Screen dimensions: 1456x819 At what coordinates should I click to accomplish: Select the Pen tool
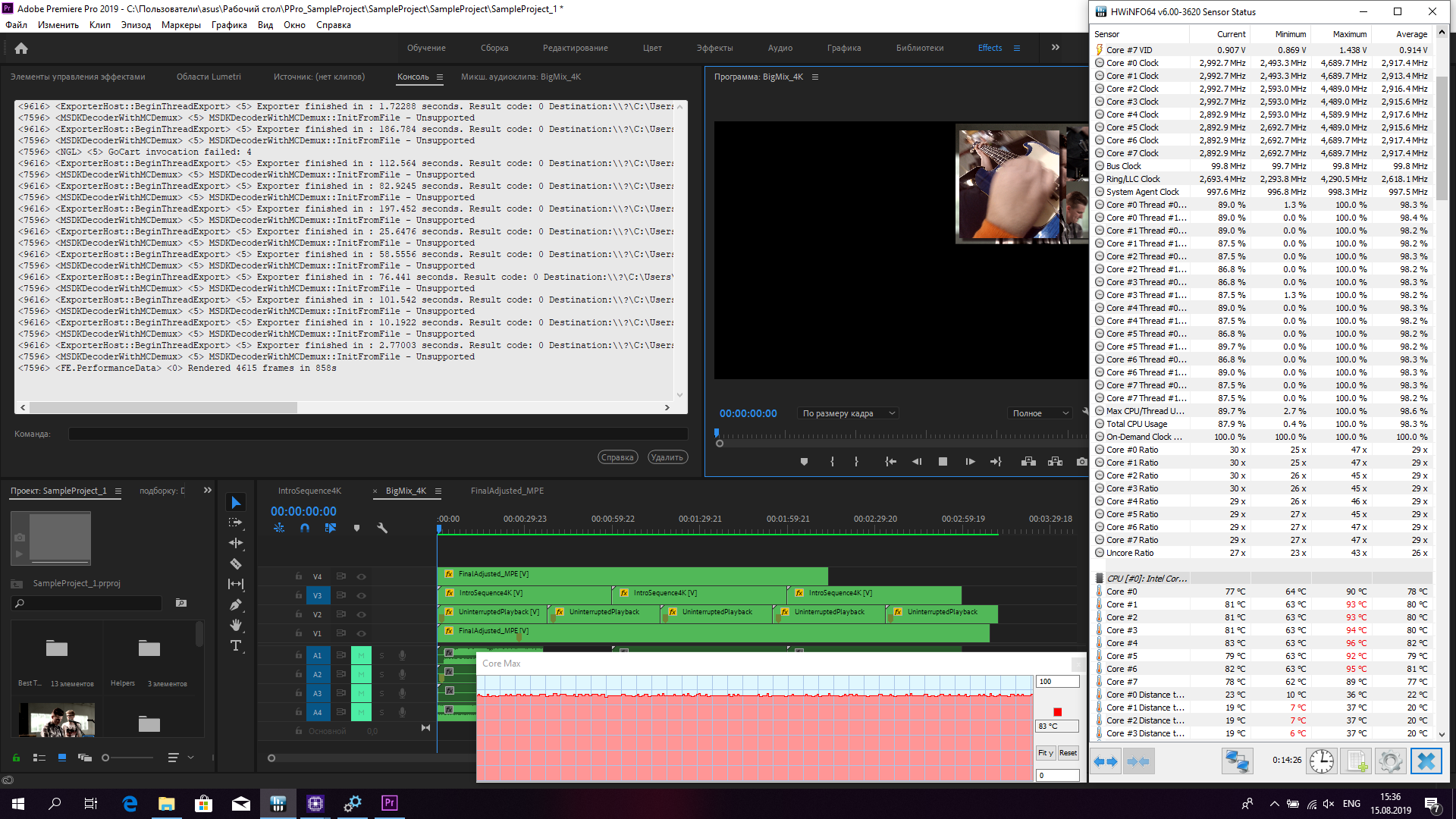click(236, 604)
